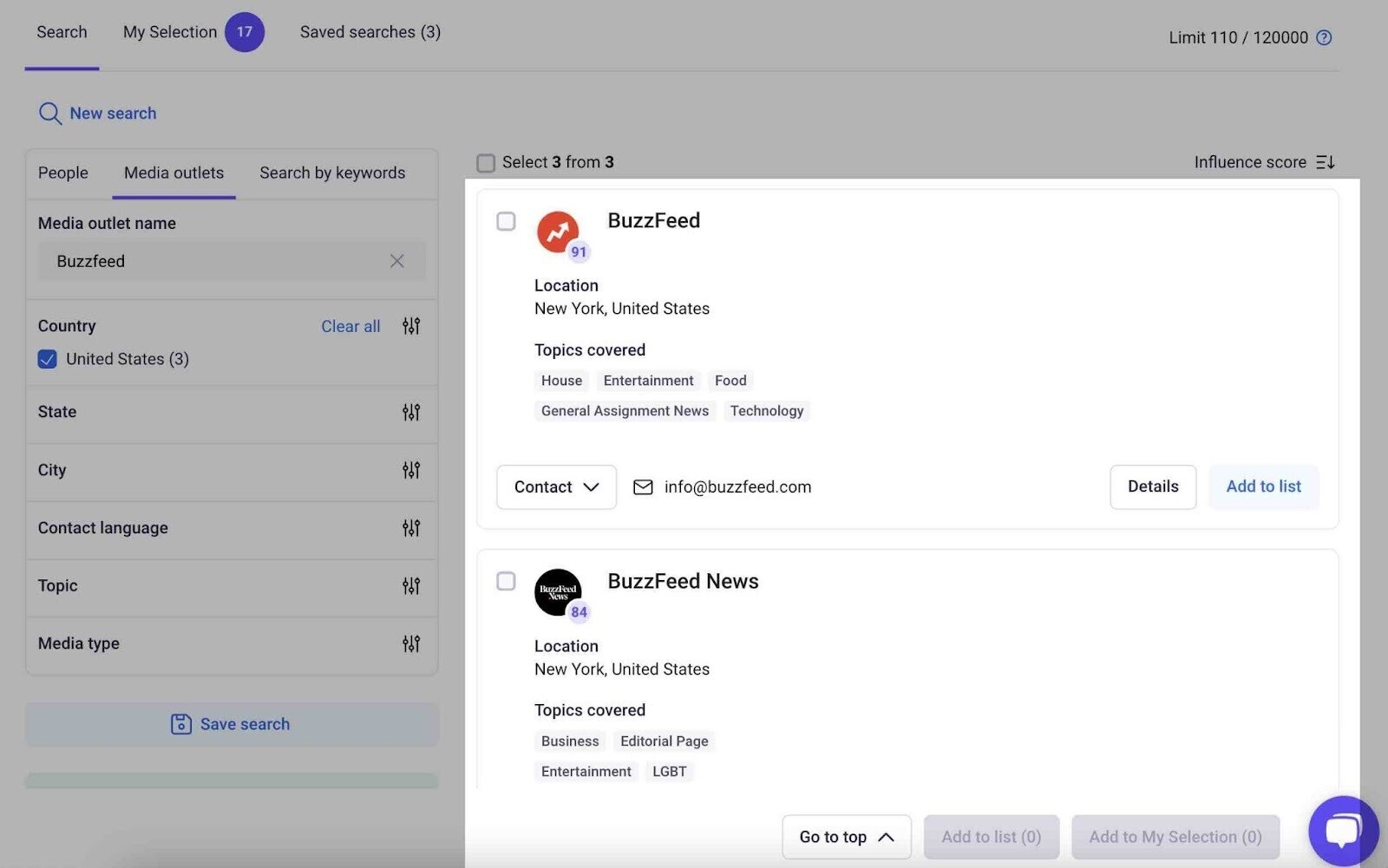Clear the Buzzfeed media outlet name
1388x868 pixels.
tap(397, 261)
